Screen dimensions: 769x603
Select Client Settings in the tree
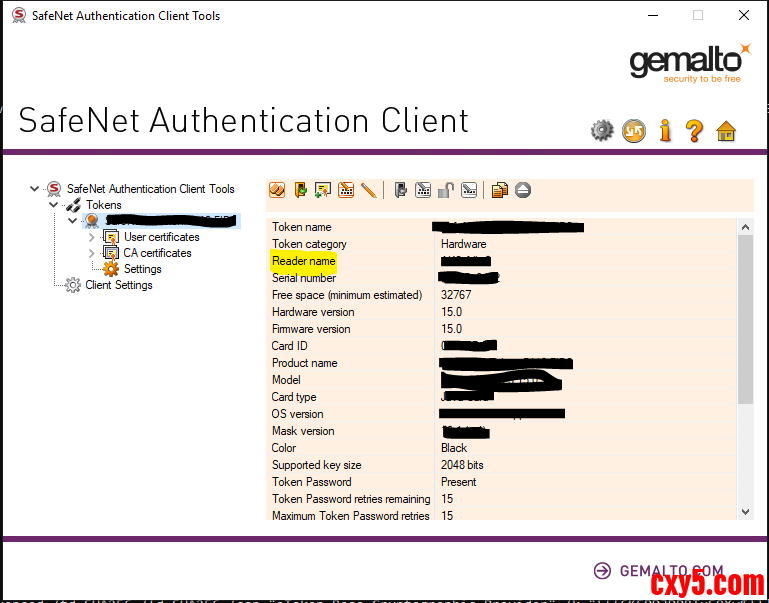click(118, 285)
